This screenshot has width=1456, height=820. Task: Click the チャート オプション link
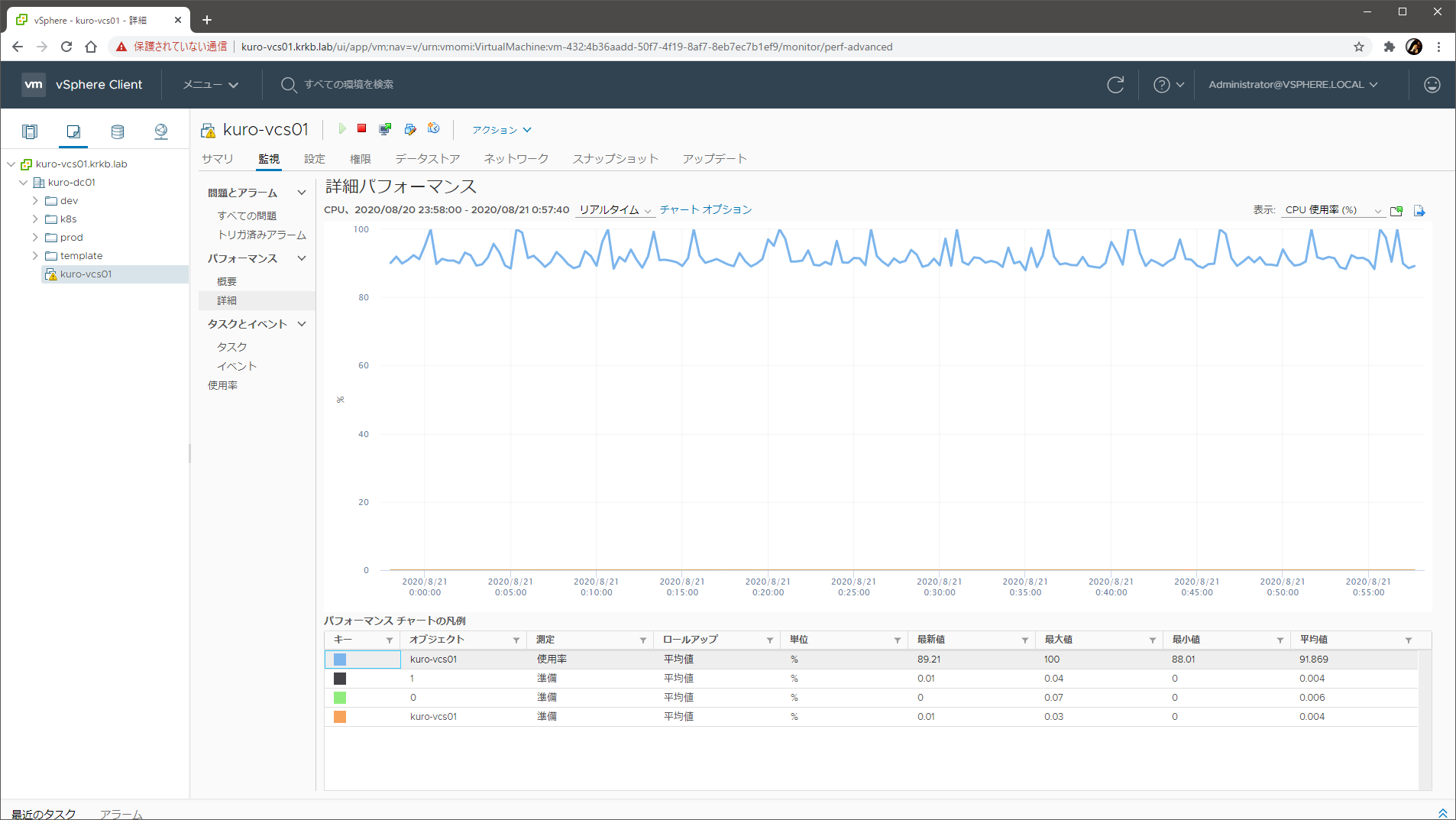(x=705, y=209)
